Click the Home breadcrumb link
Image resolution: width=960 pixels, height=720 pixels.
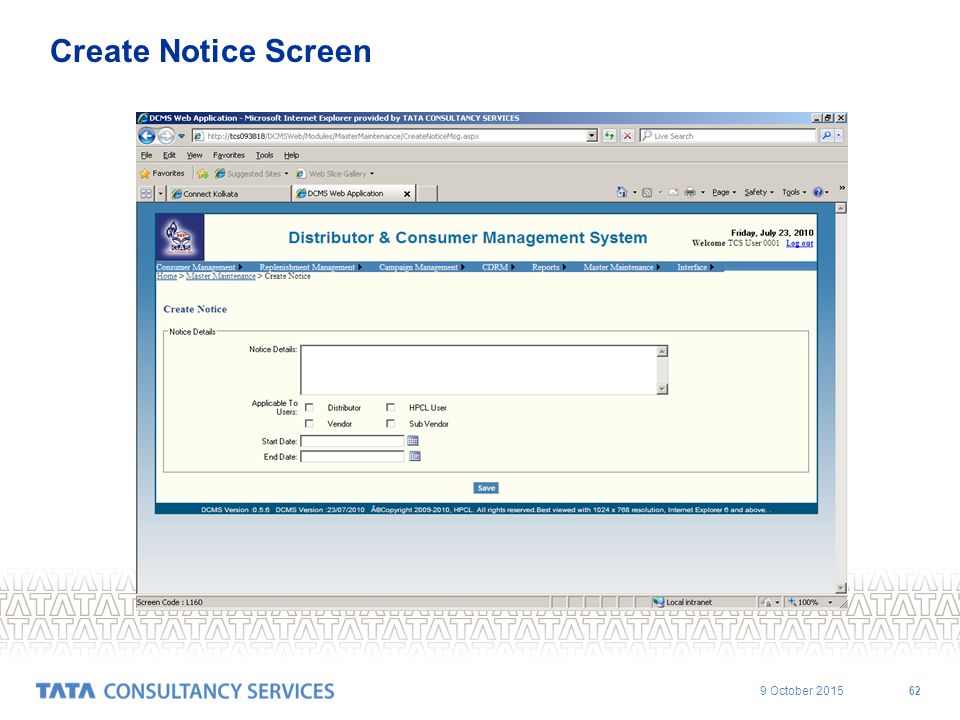pyautogui.click(x=167, y=276)
